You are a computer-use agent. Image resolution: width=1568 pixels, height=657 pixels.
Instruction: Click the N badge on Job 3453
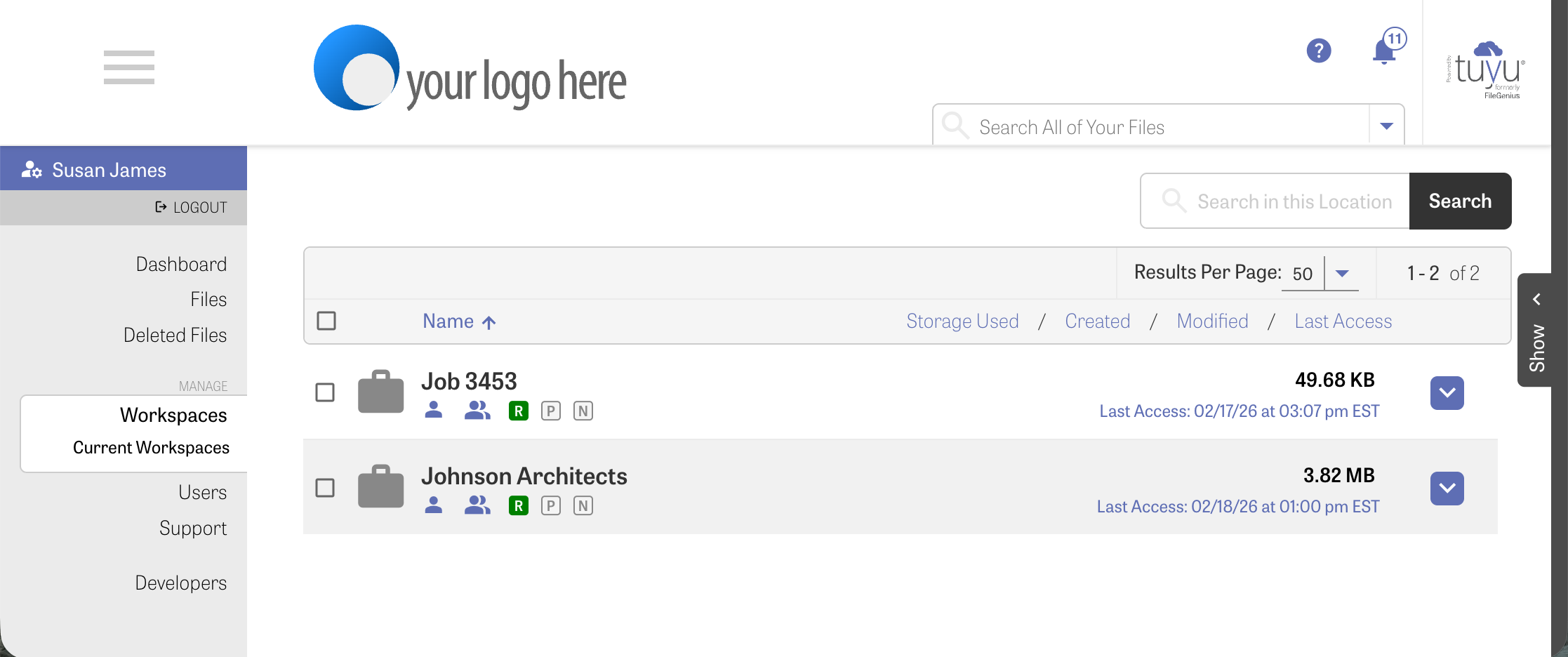[x=583, y=411]
